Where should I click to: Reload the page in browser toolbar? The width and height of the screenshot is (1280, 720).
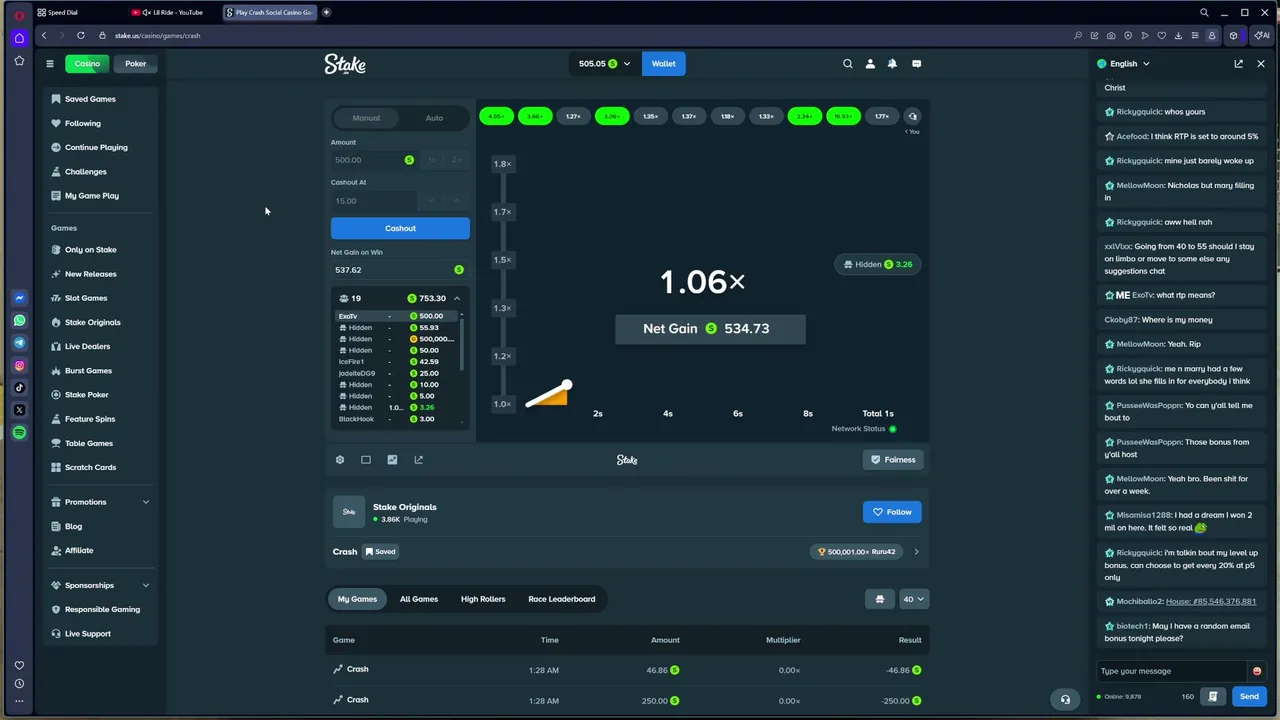click(x=80, y=35)
